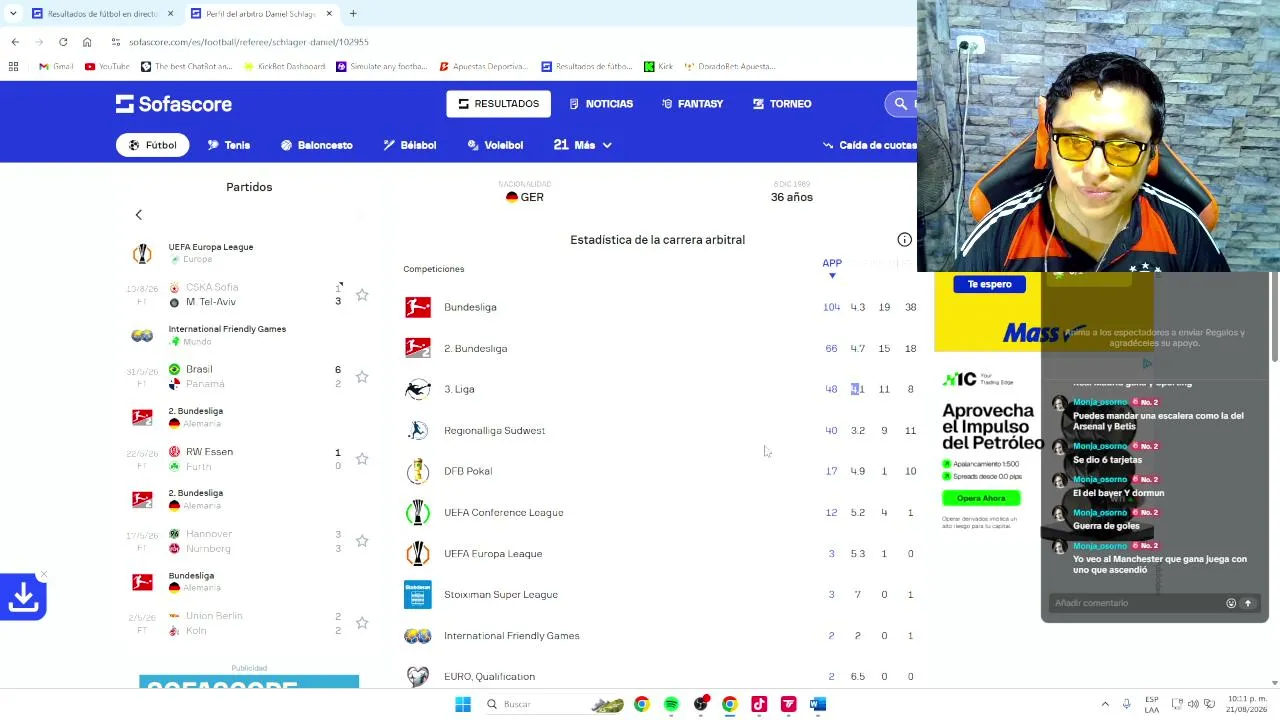The height and width of the screenshot is (720, 1280).
Task: Switch to the Resultados de fútbol browser tab
Action: tap(102, 14)
